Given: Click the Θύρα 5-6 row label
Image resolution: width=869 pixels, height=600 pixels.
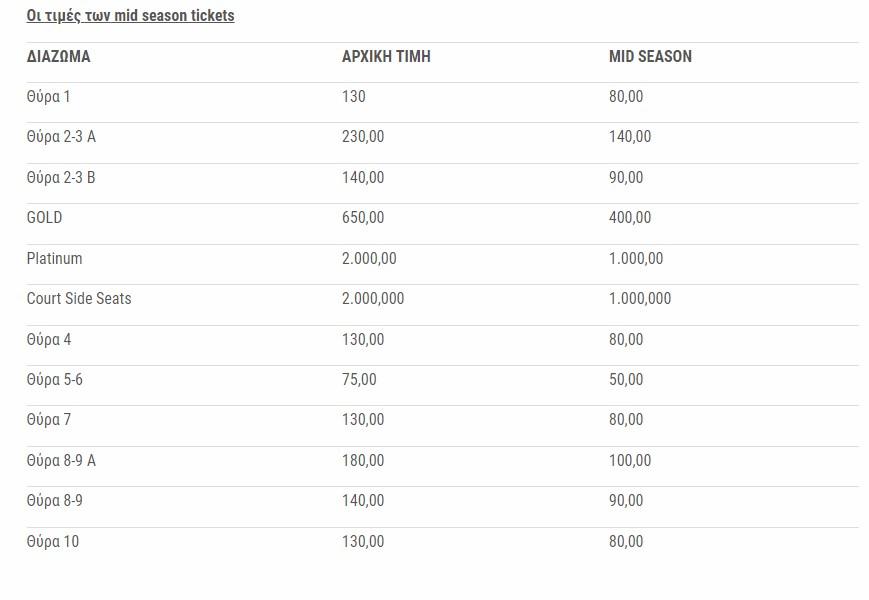Looking at the screenshot, I should click(x=54, y=380).
